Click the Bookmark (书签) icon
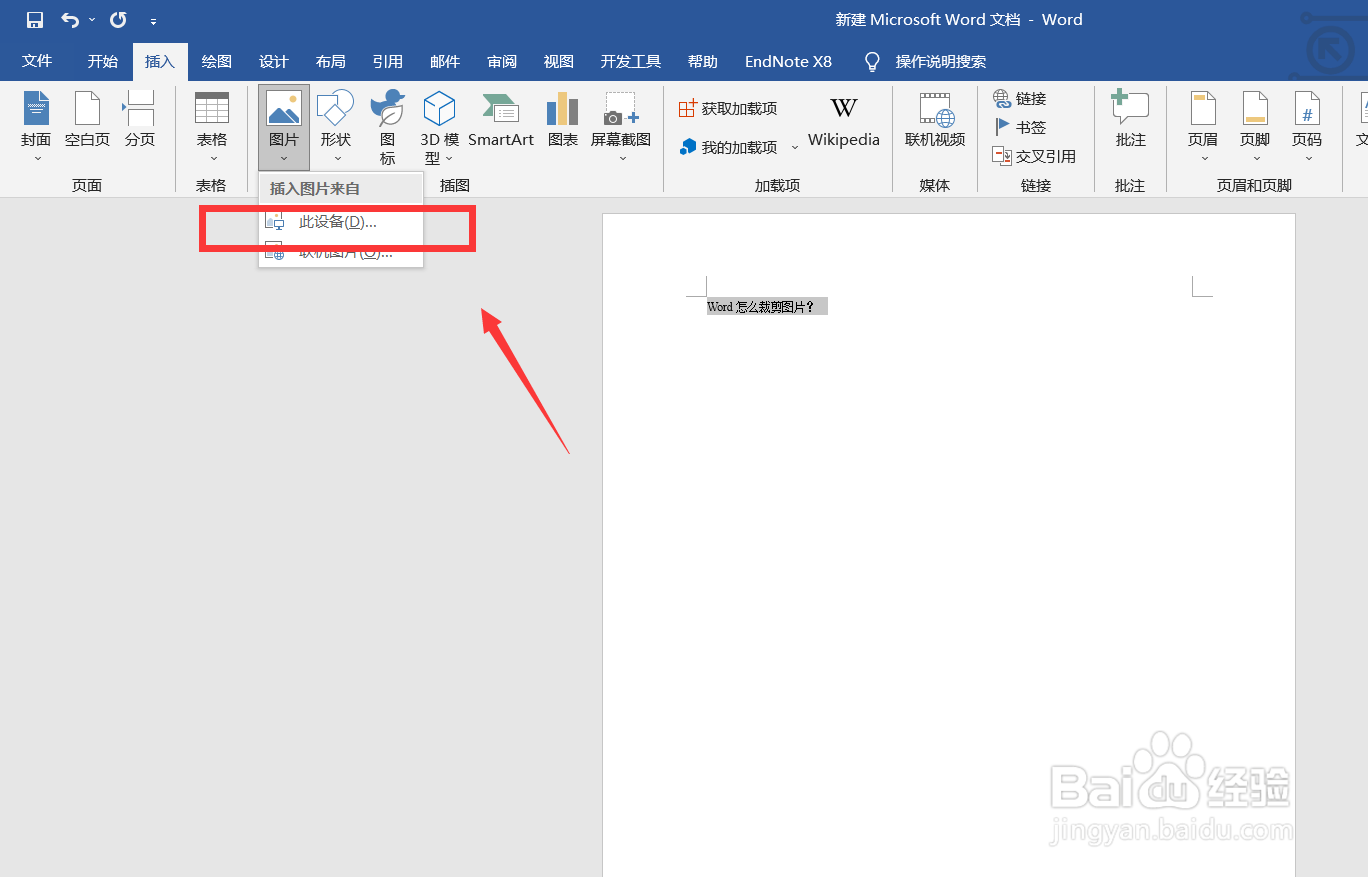Screen dimensions: 1368x877 point(1020,127)
